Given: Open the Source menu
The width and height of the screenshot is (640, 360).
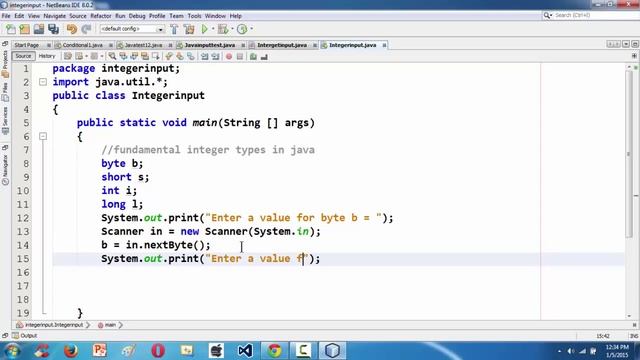Looking at the screenshot, I should coord(78,16).
